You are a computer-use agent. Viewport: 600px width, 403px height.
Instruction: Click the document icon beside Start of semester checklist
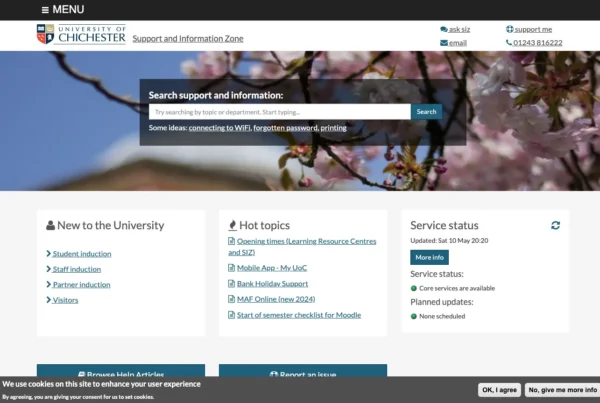(x=232, y=315)
